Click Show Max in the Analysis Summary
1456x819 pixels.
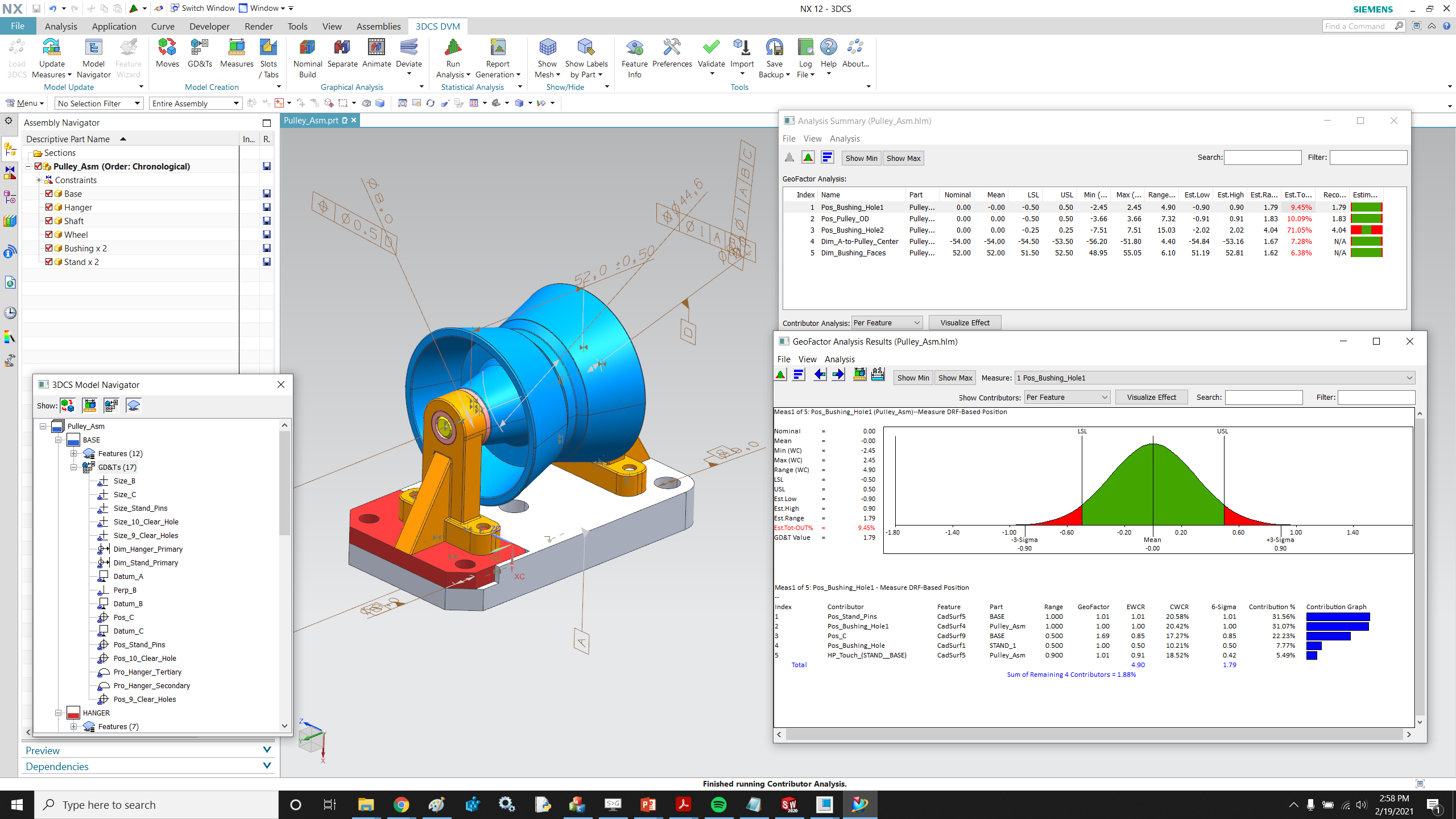[x=903, y=158]
